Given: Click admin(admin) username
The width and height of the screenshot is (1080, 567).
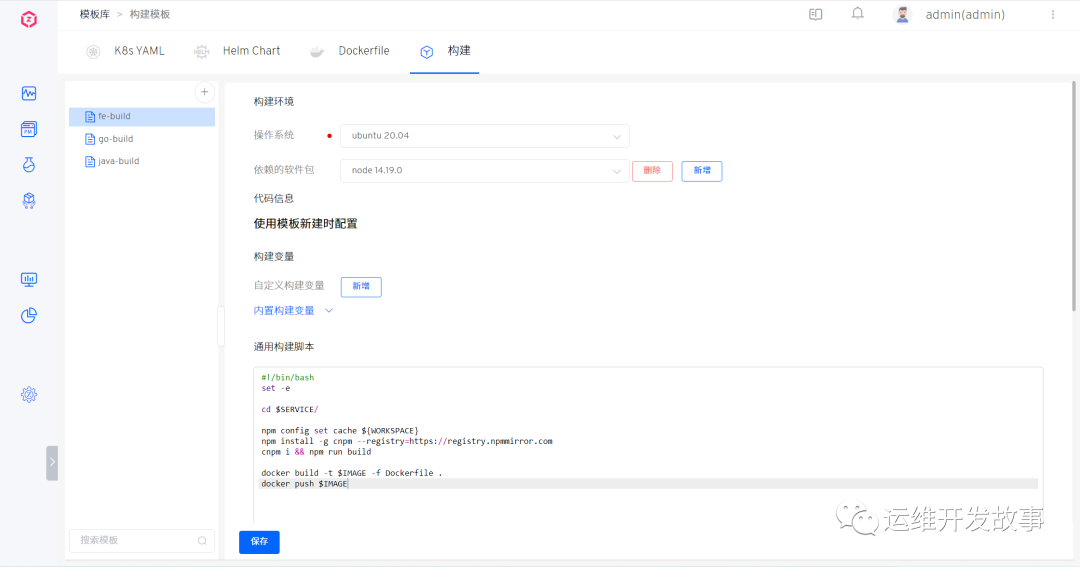Looking at the screenshot, I should (965, 14).
